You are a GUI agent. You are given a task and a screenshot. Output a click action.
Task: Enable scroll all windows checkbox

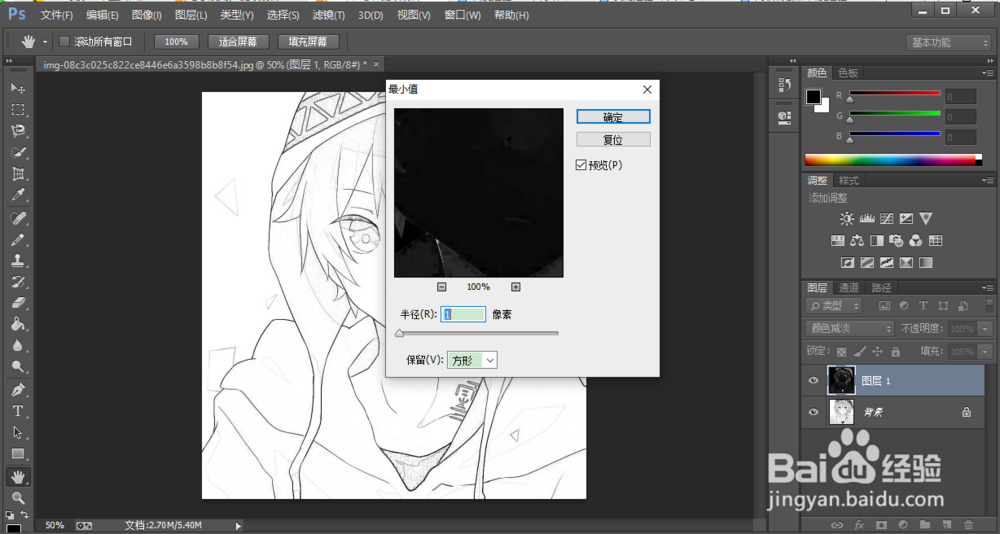click(x=64, y=42)
